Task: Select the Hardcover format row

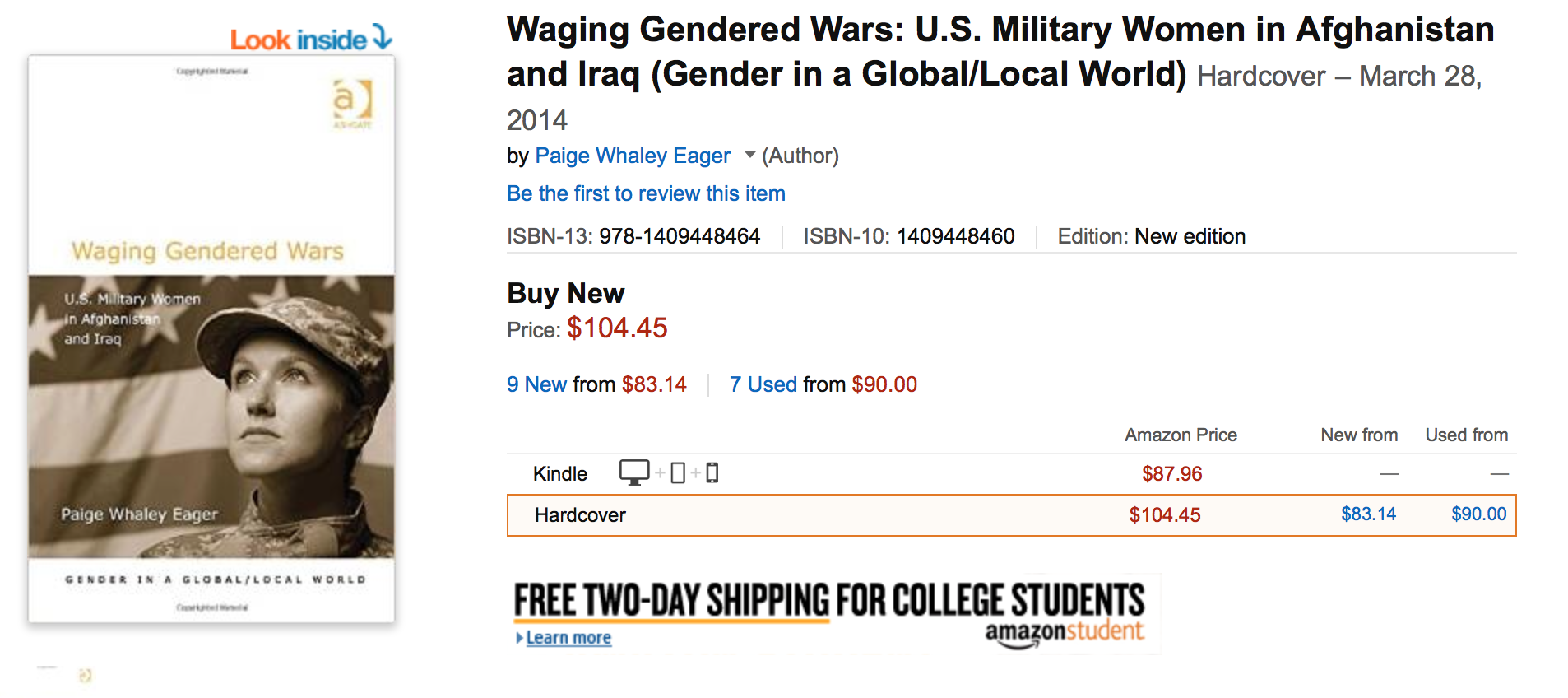Action: point(580,515)
